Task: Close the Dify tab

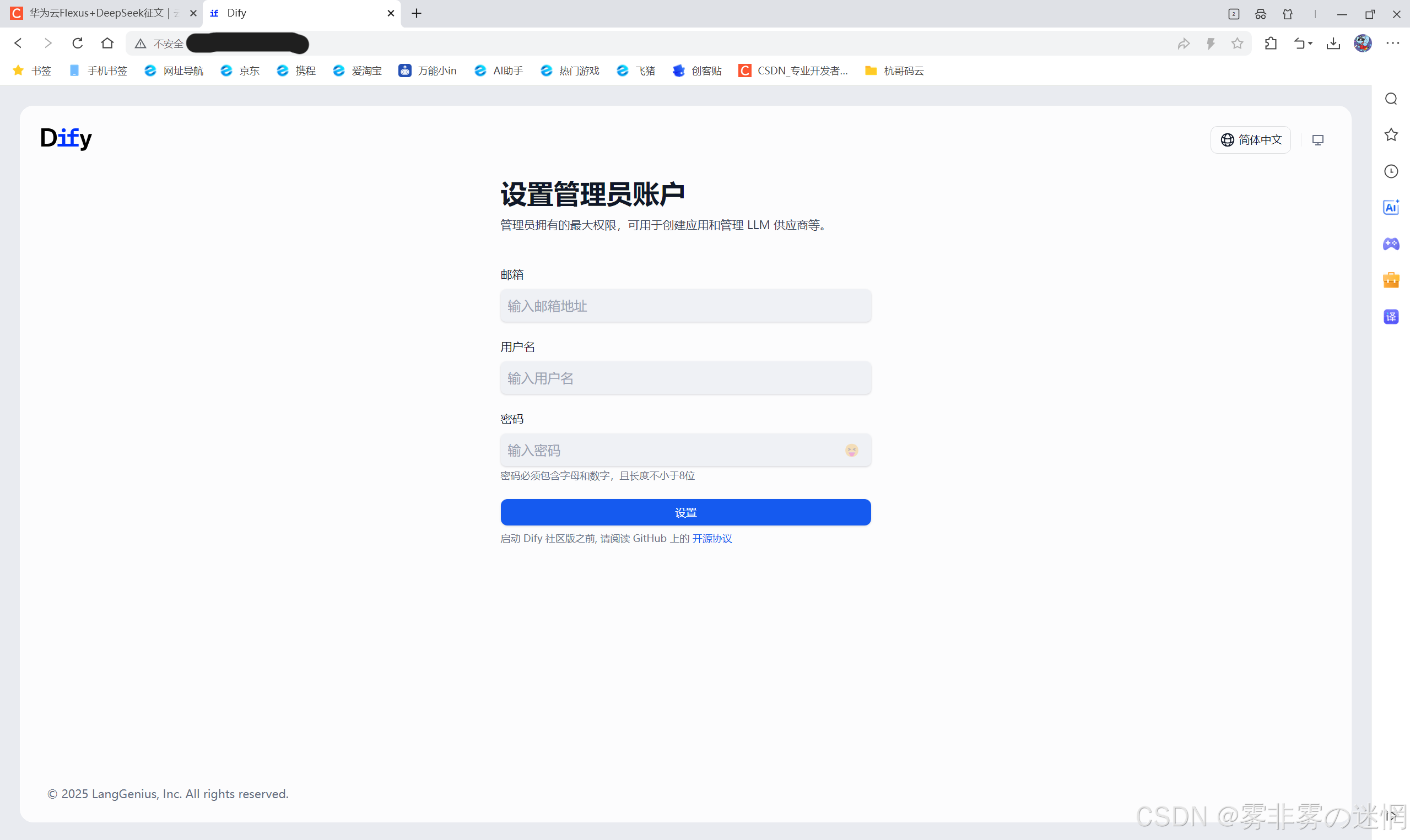Action: pos(391,13)
